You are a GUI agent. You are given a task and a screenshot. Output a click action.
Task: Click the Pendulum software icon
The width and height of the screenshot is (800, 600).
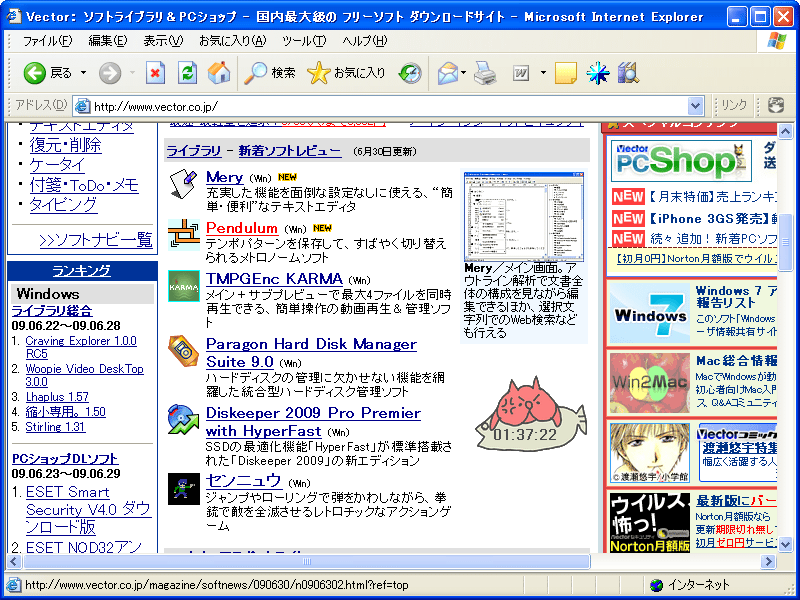184,235
